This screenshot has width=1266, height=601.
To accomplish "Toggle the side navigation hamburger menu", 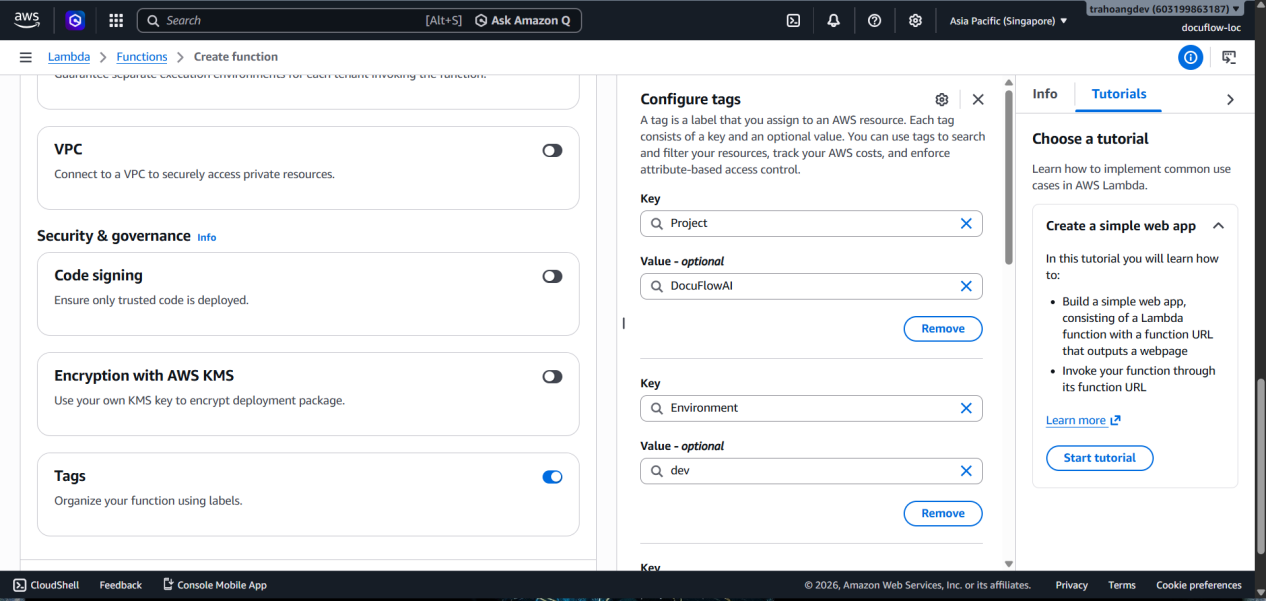I will tap(26, 57).
